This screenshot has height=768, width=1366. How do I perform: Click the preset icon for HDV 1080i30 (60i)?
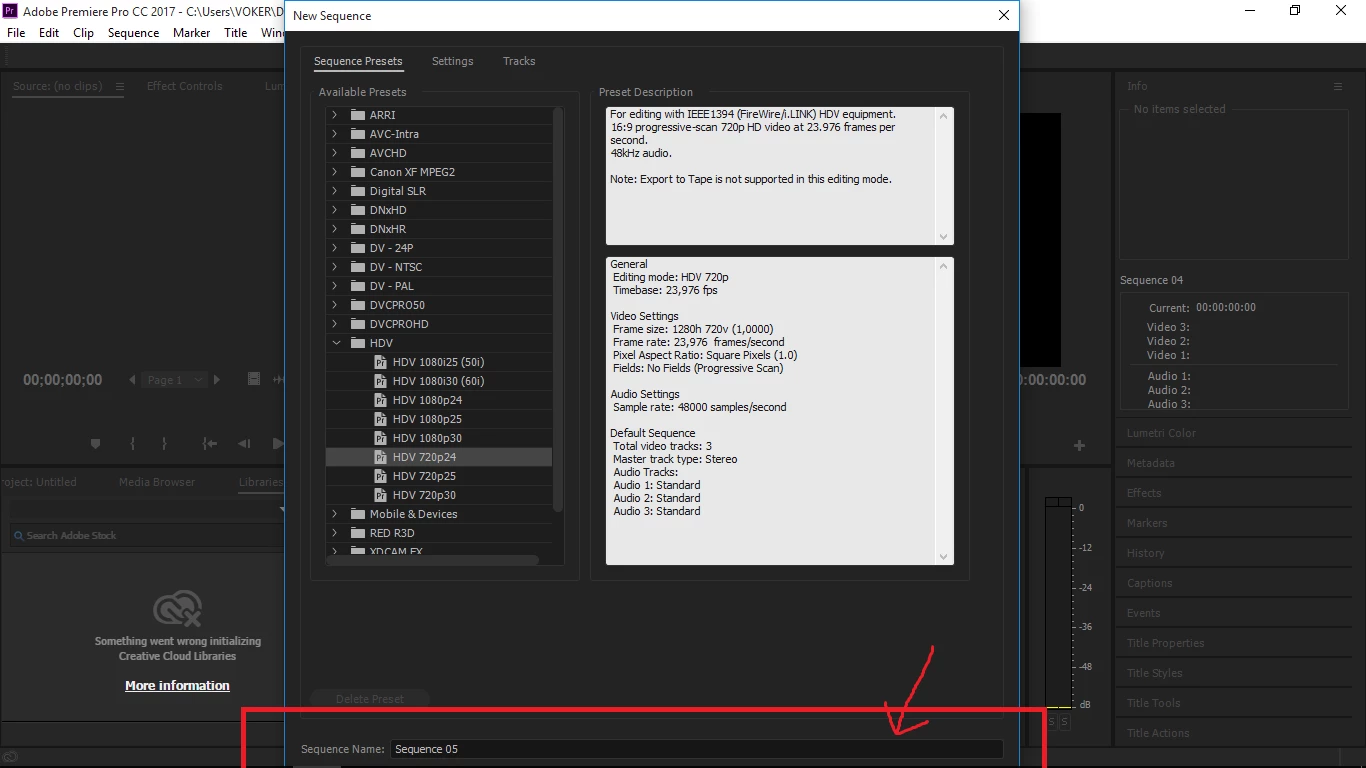point(380,381)
